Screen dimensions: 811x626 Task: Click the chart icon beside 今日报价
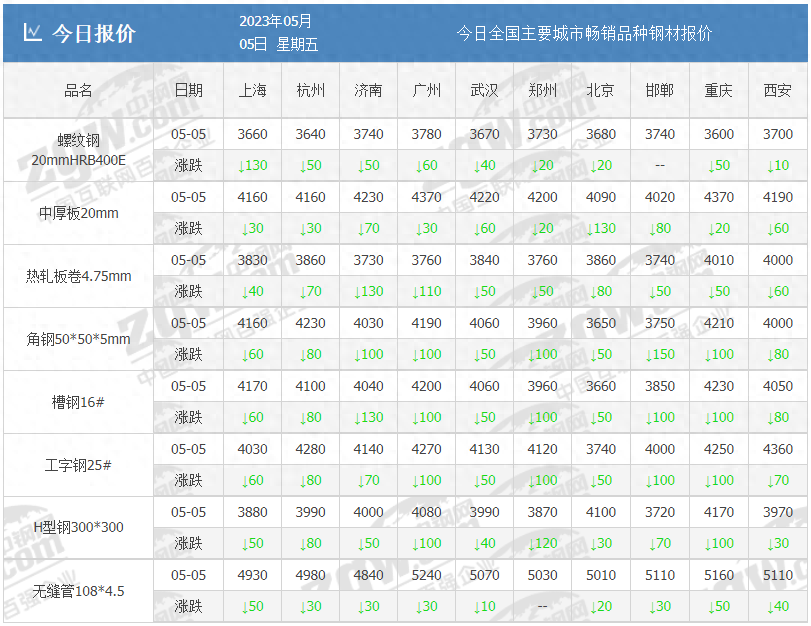coord(34,31)
